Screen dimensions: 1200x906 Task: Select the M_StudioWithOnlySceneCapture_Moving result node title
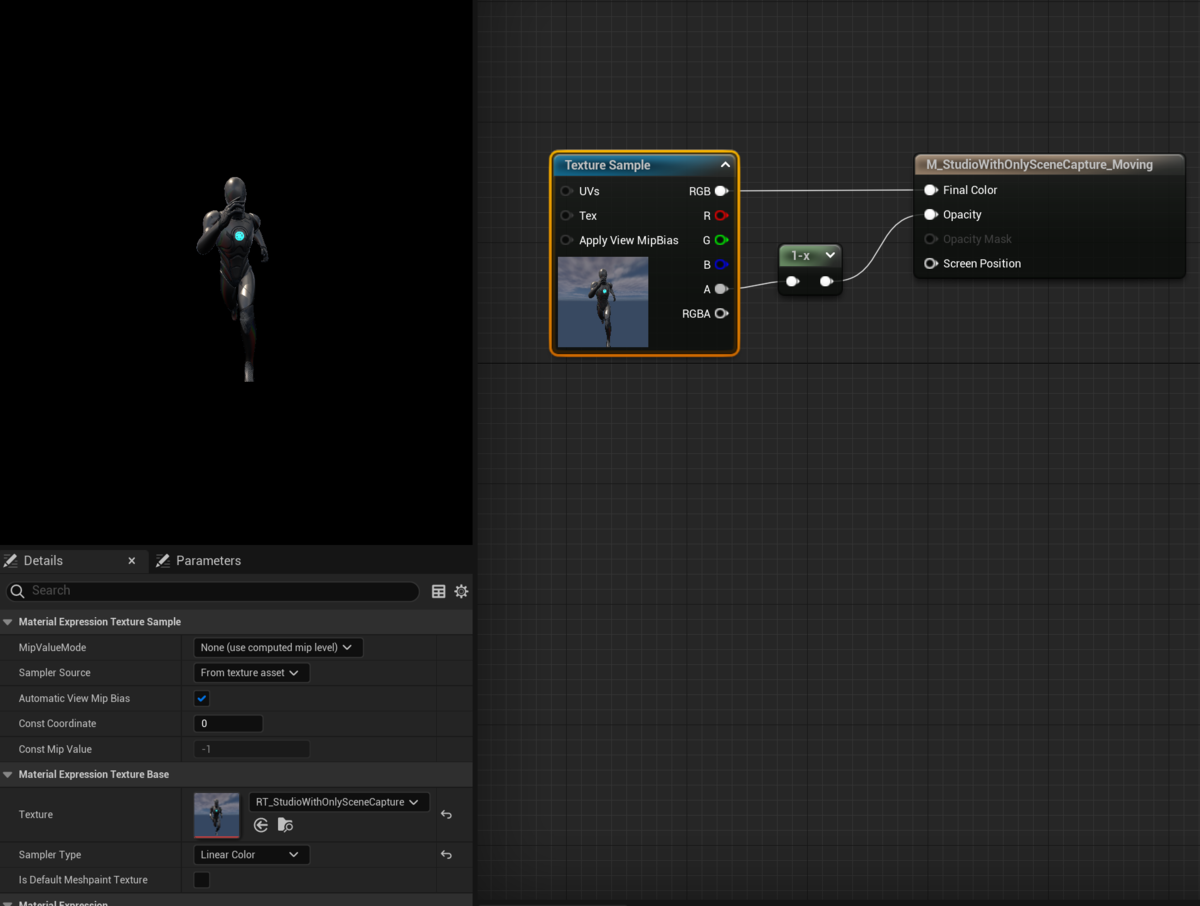click(1040, 164)
